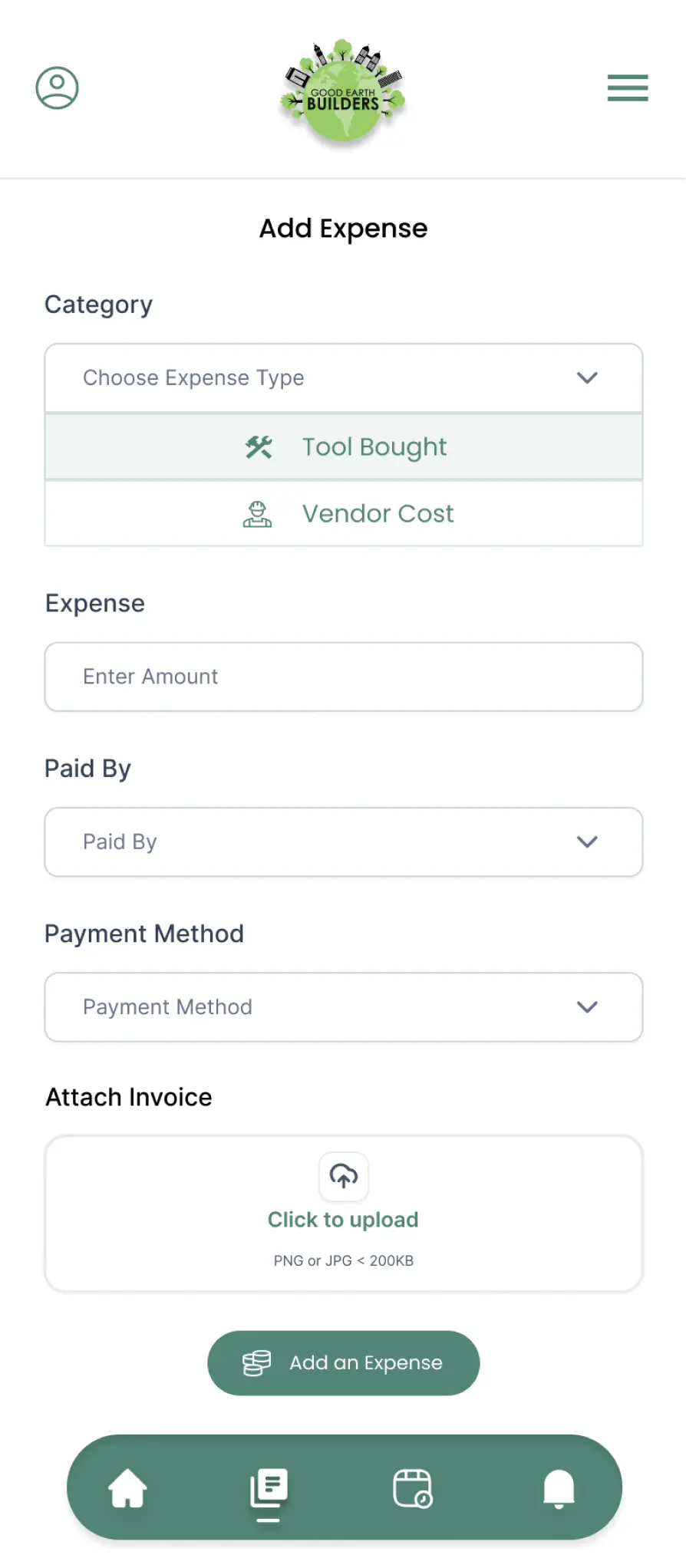Viewport: 686px width, 1568px height.
Task: View notifications via the bell icon
Action: click(x=559, y=1488)
